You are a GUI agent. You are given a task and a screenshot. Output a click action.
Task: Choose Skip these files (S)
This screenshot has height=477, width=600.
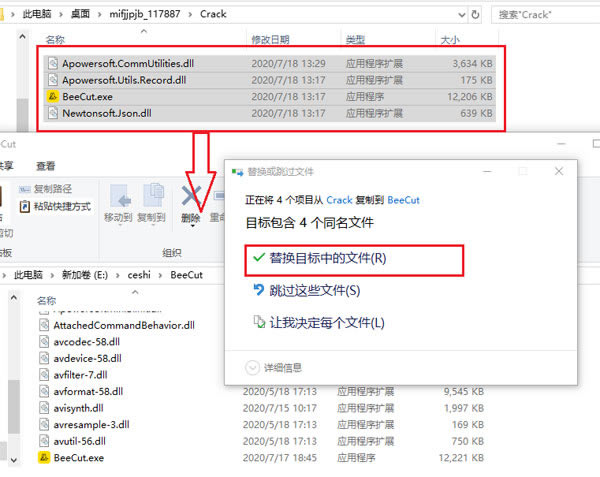(312, 291)
